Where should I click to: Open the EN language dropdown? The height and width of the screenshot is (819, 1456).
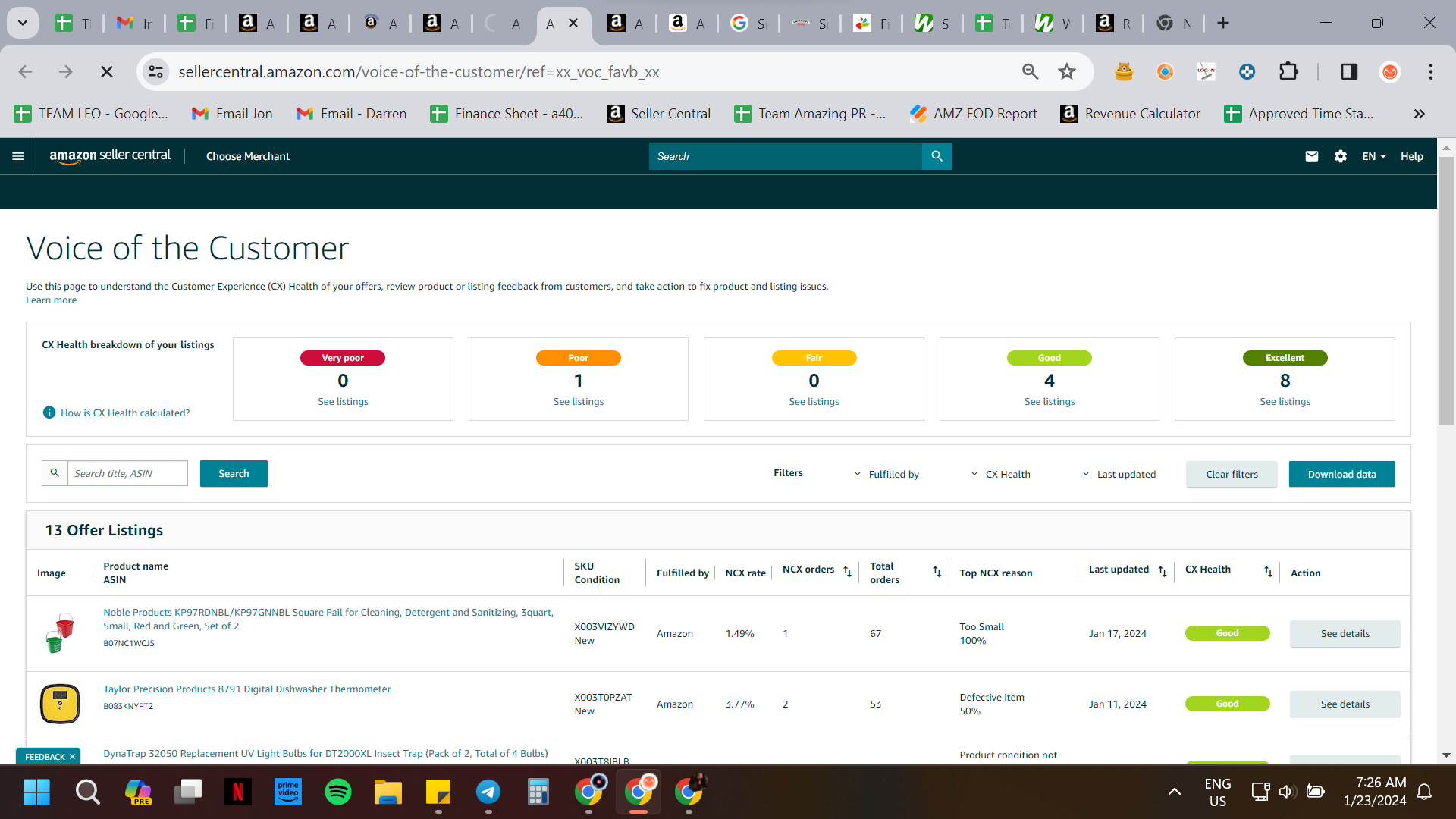point(1374,156)
